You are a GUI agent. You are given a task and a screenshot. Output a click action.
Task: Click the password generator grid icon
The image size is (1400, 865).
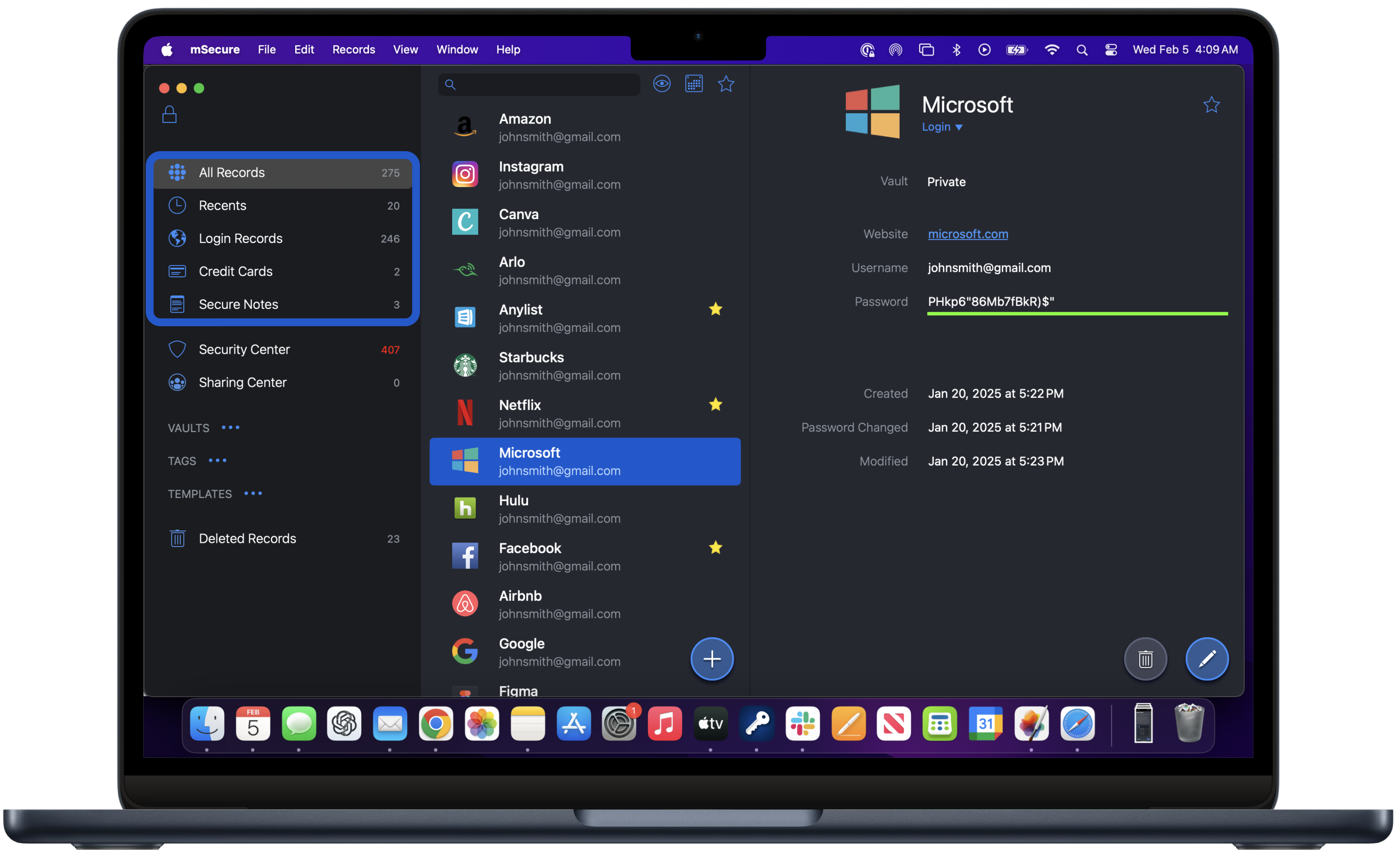click(x=694, y=84)
